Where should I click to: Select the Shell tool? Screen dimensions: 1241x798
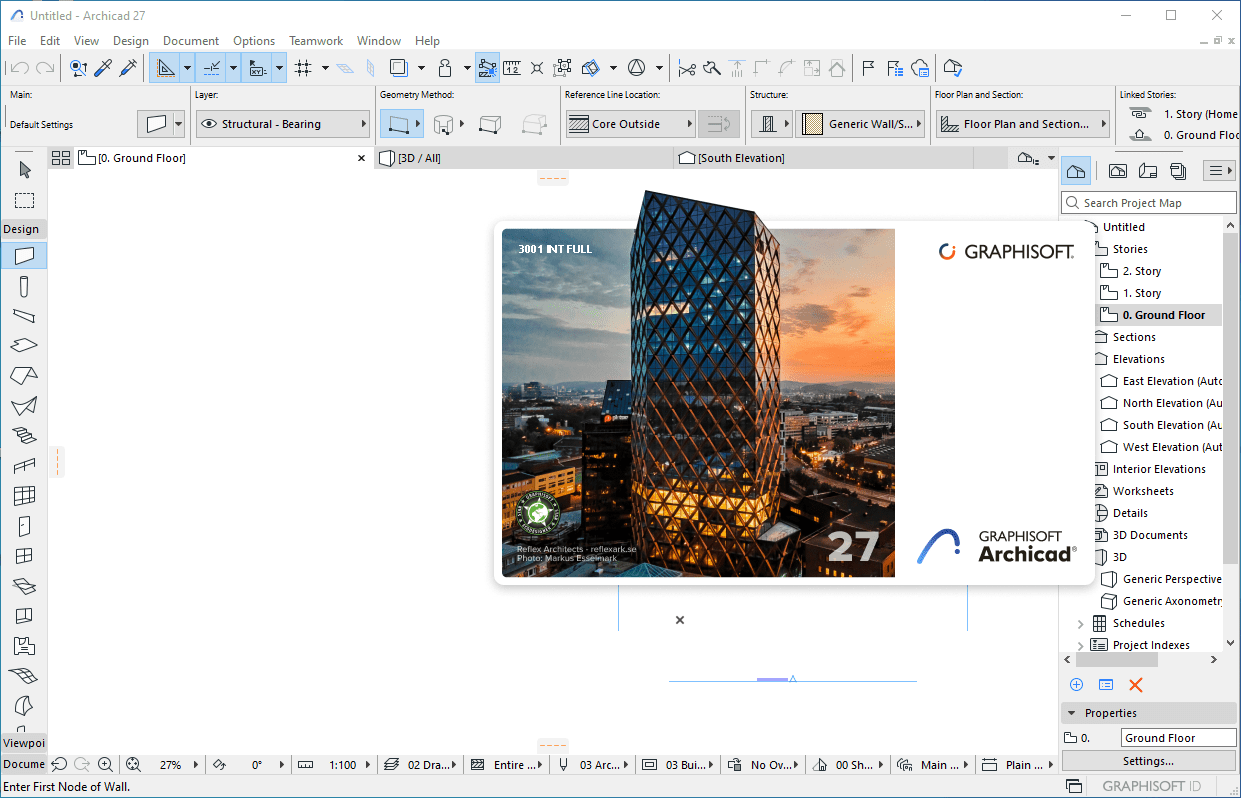point(25,406)
